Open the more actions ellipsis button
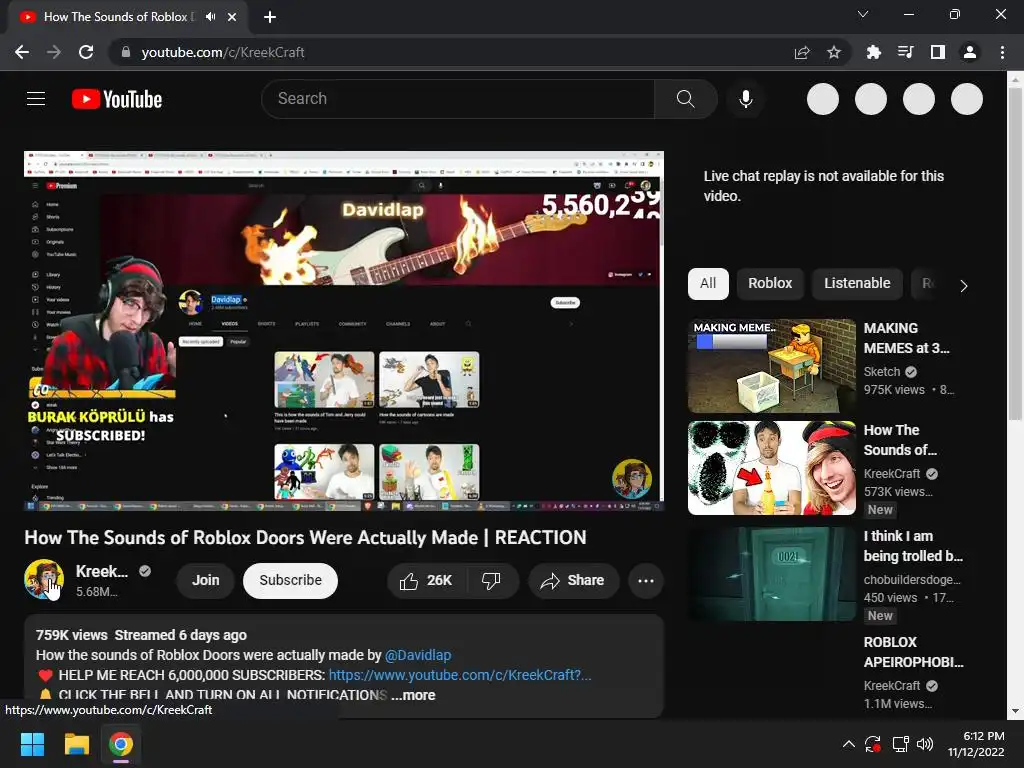1024x768 pixels. [x=646, y=581]
